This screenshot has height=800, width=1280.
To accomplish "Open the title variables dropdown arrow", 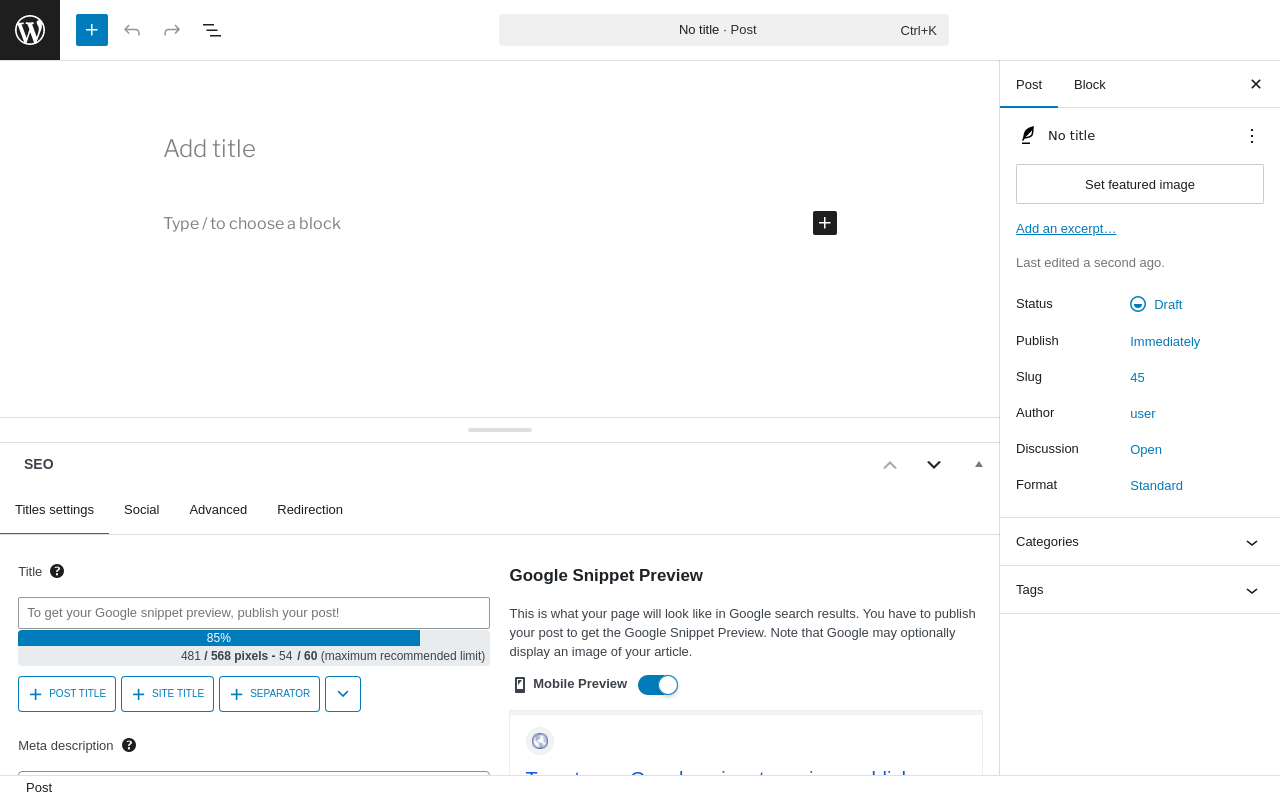I will pos(343,694).
